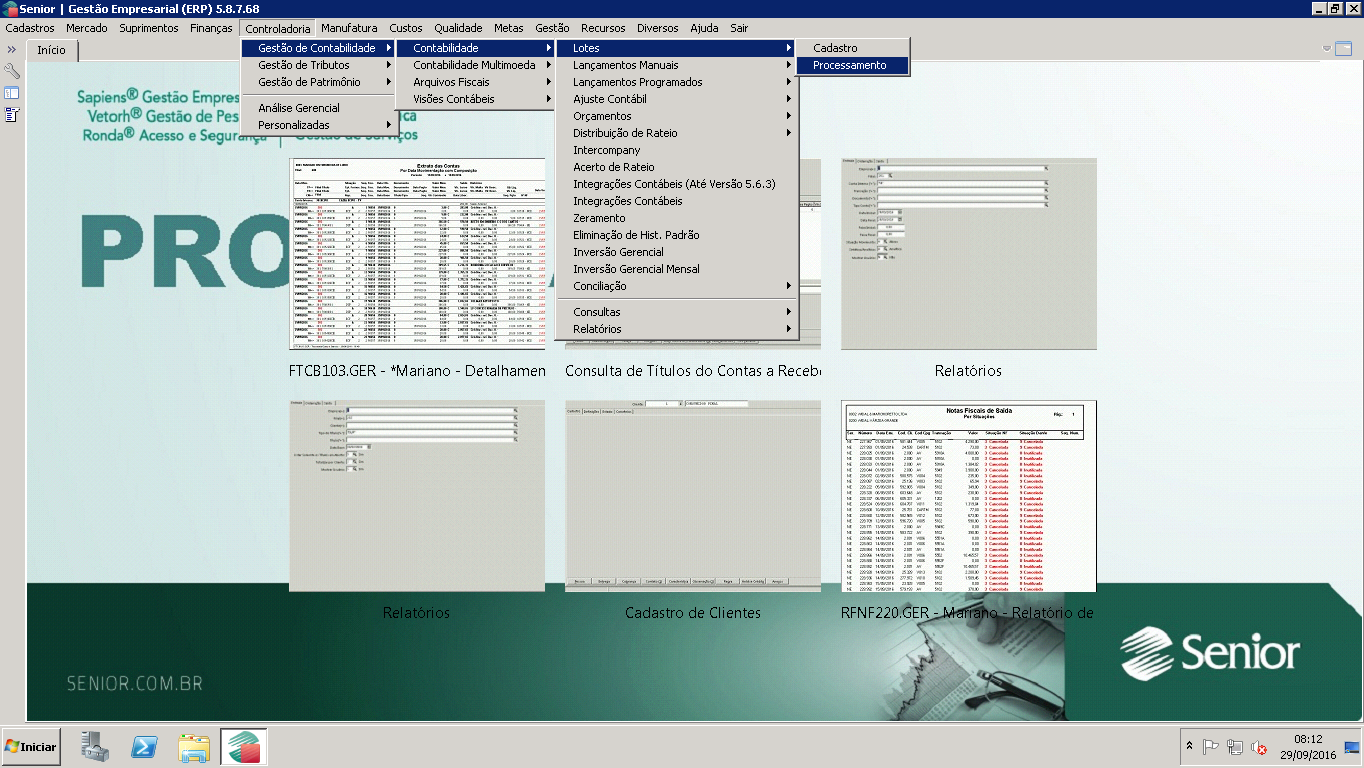Viewport: 1364px width, 768px height.
Task: Open Action Center flag icon in tray
Action: (1211, 747)
